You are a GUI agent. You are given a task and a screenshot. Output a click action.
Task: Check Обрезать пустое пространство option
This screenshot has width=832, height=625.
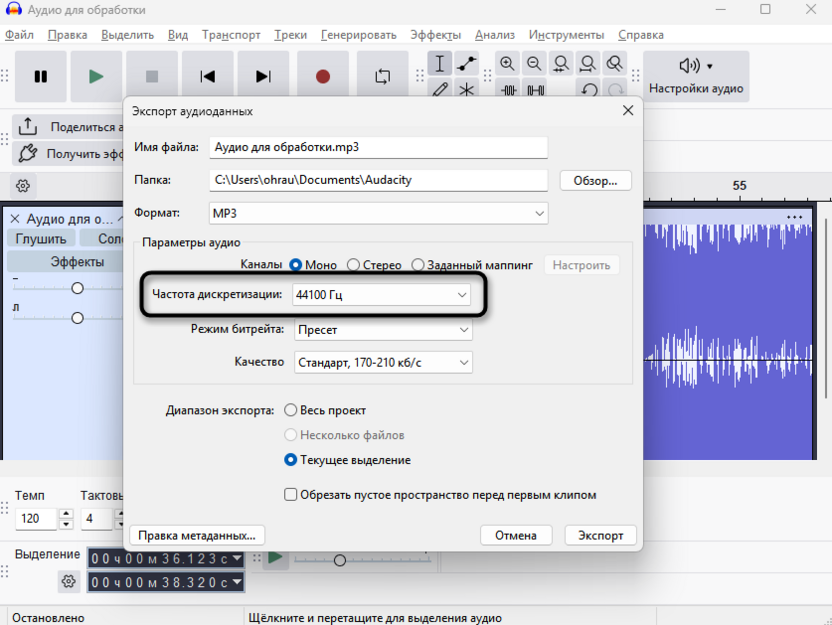(290, 494)
